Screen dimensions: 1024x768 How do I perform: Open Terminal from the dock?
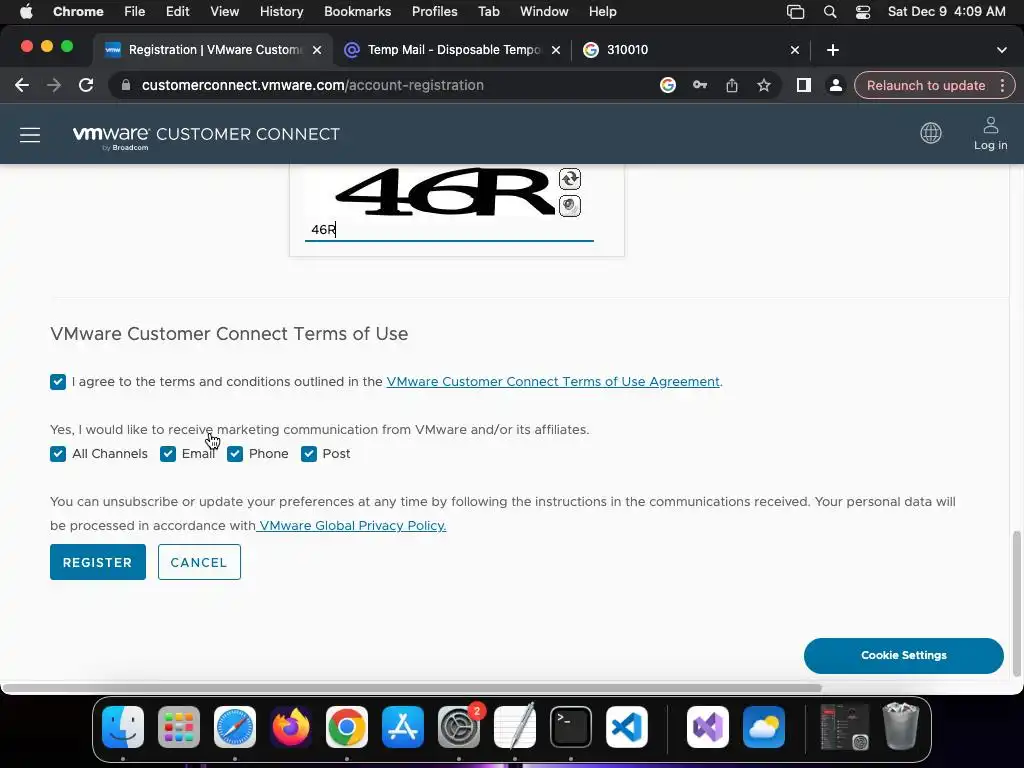(x=571, y=727)
